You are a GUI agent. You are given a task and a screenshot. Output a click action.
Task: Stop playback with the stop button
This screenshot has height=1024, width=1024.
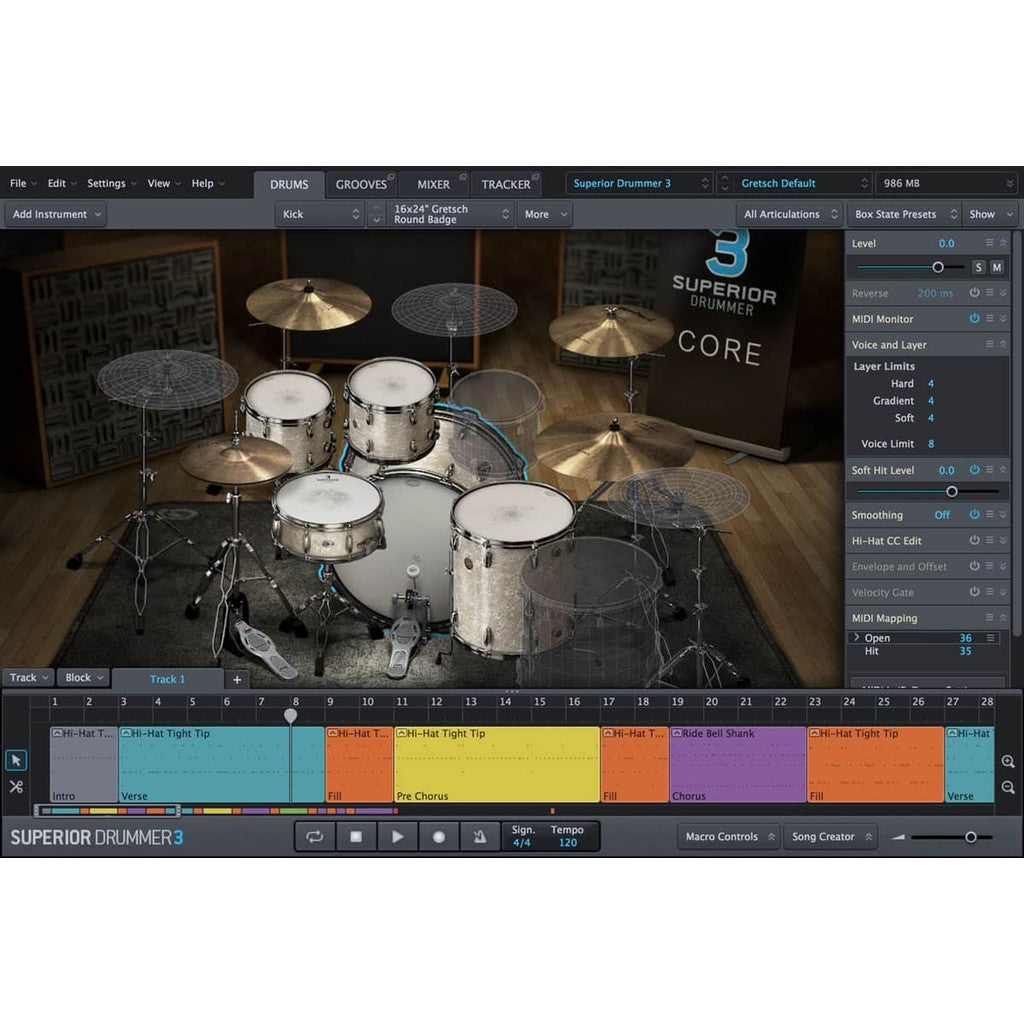356,837
